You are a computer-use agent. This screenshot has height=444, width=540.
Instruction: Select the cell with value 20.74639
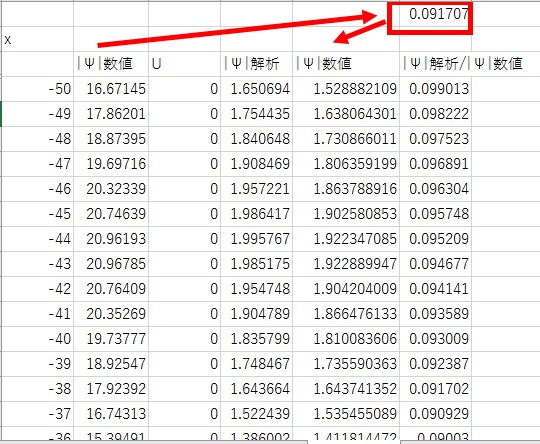(x=111, y=214)
